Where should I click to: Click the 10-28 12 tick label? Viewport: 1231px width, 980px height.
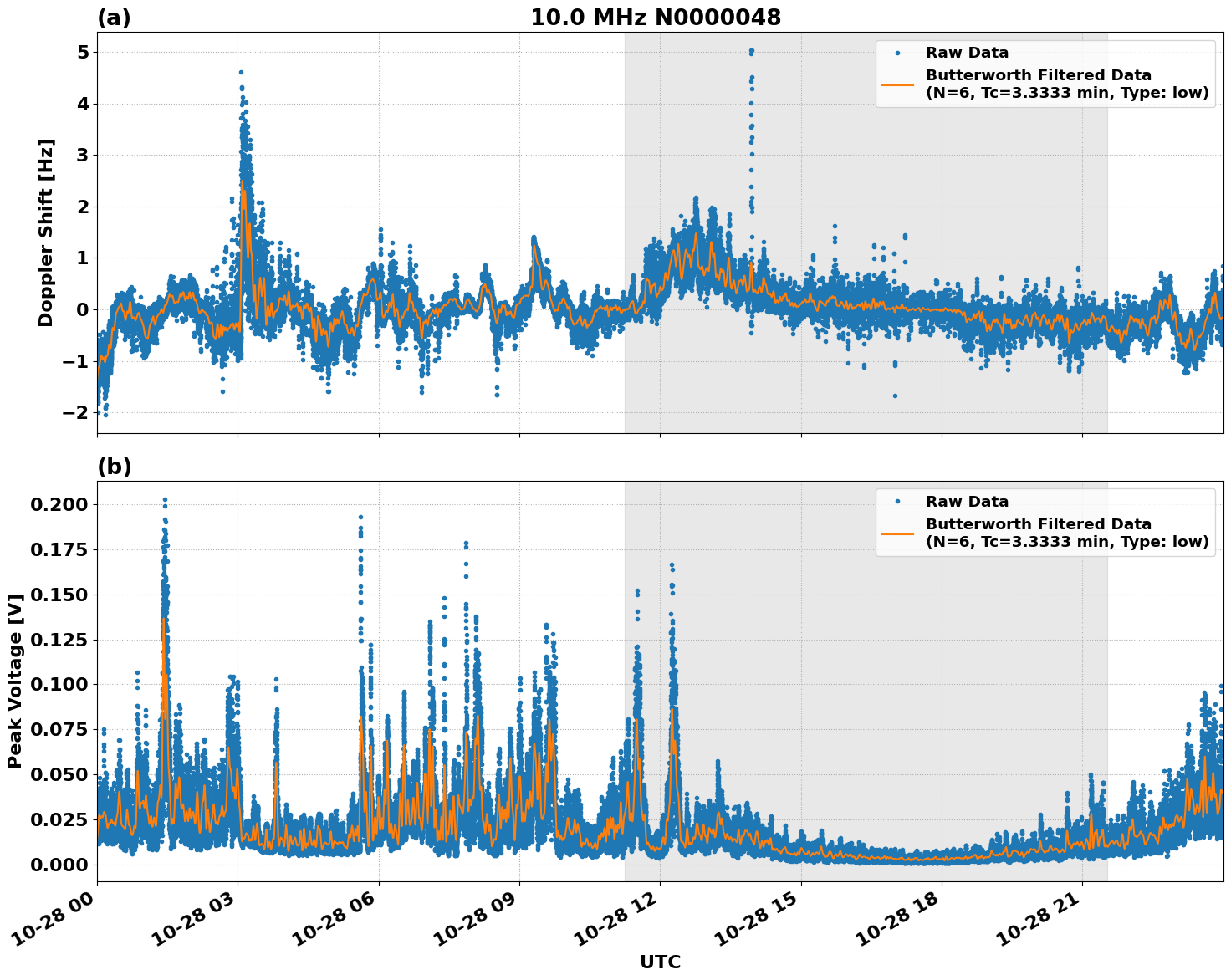pyautogui.click(x=618, y=919)
